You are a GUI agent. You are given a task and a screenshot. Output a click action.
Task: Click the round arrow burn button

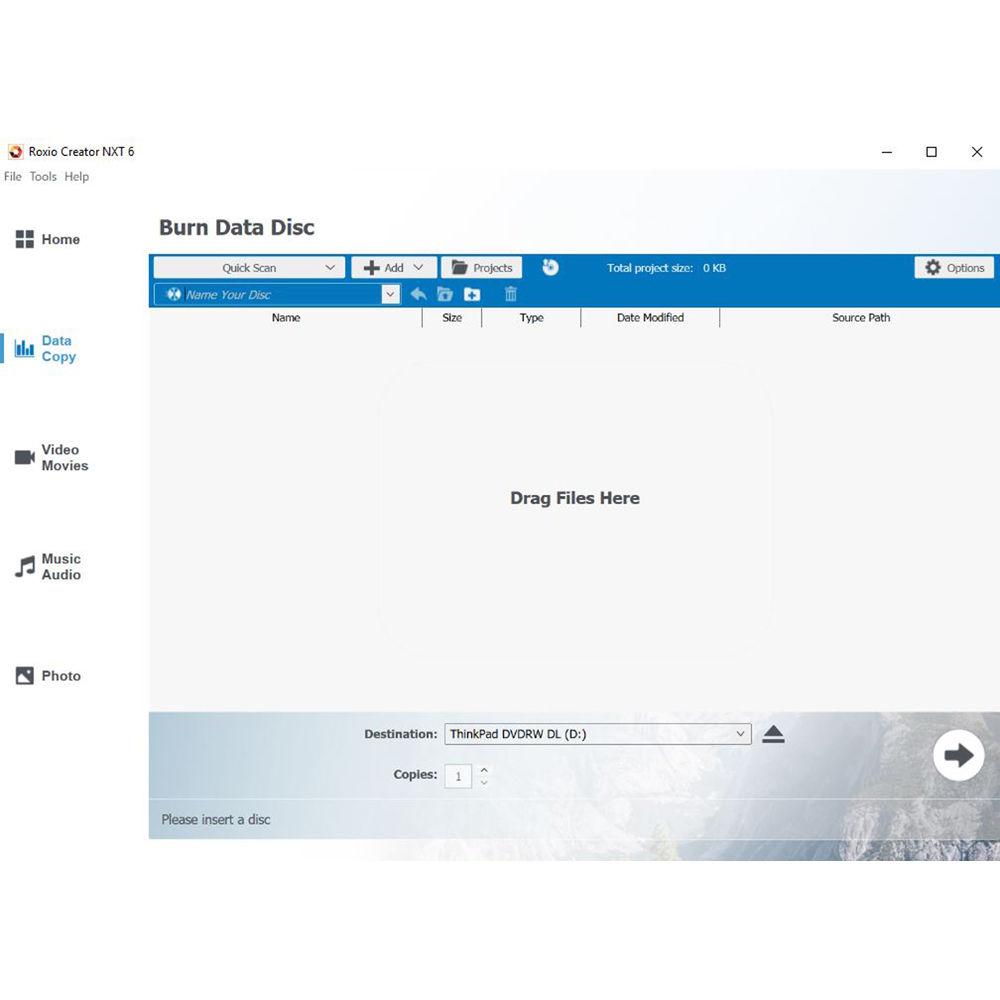tap(957, 755)
